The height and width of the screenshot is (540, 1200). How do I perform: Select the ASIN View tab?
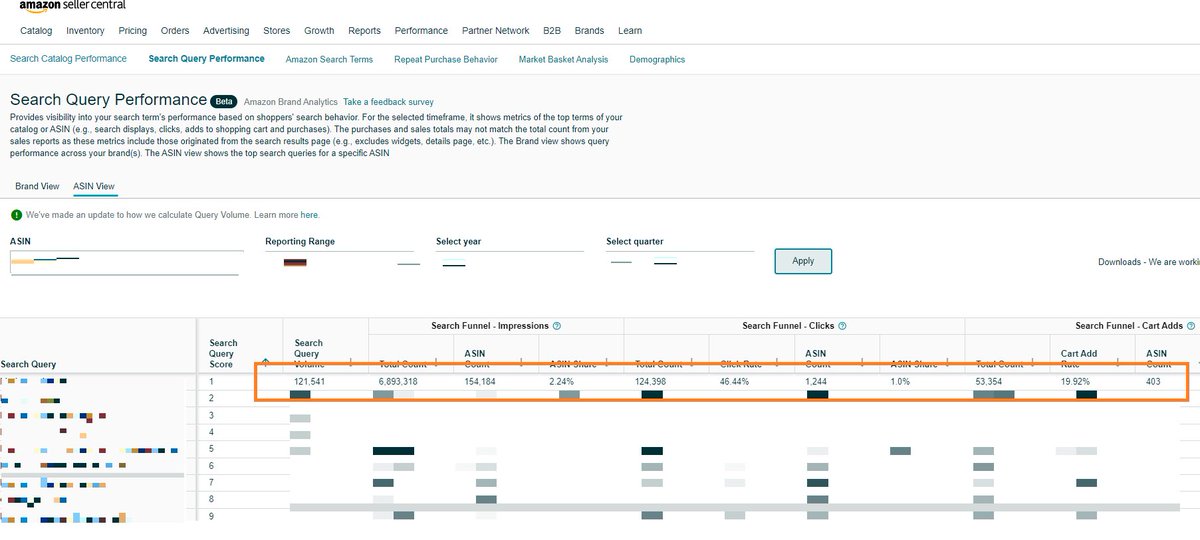[x=94, y=187]
